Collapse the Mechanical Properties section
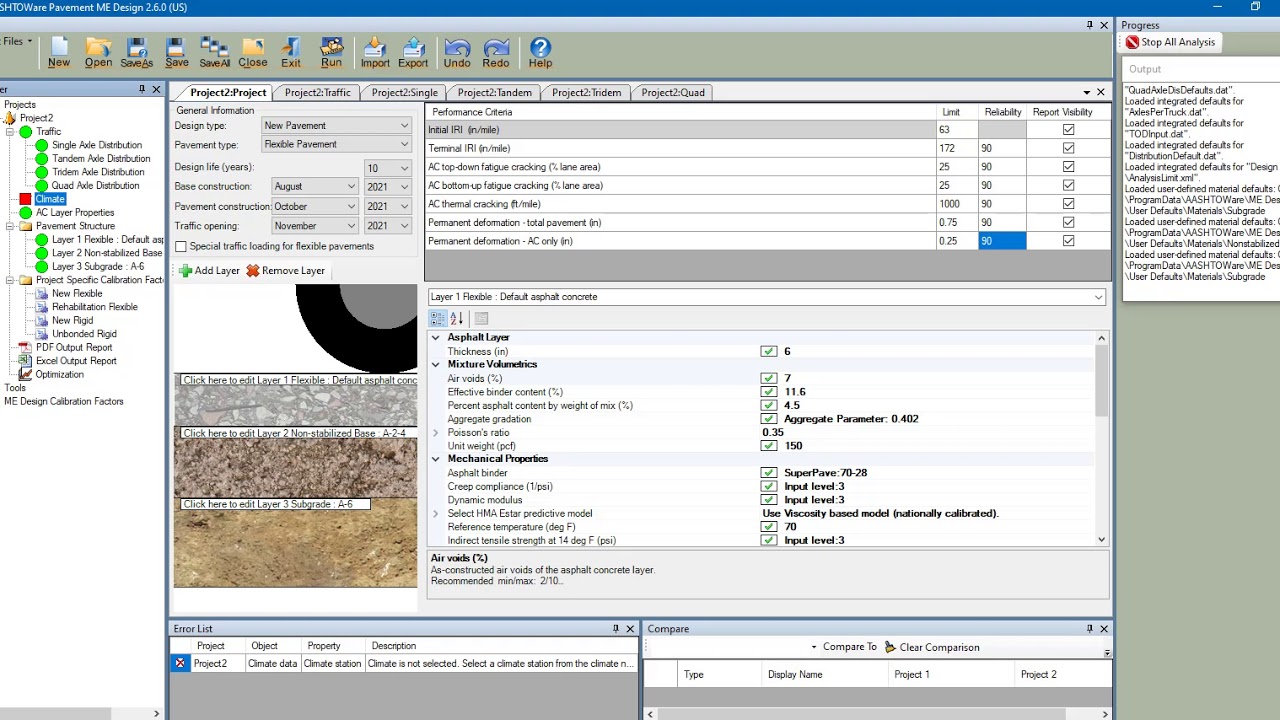 [x=435, y=459]
